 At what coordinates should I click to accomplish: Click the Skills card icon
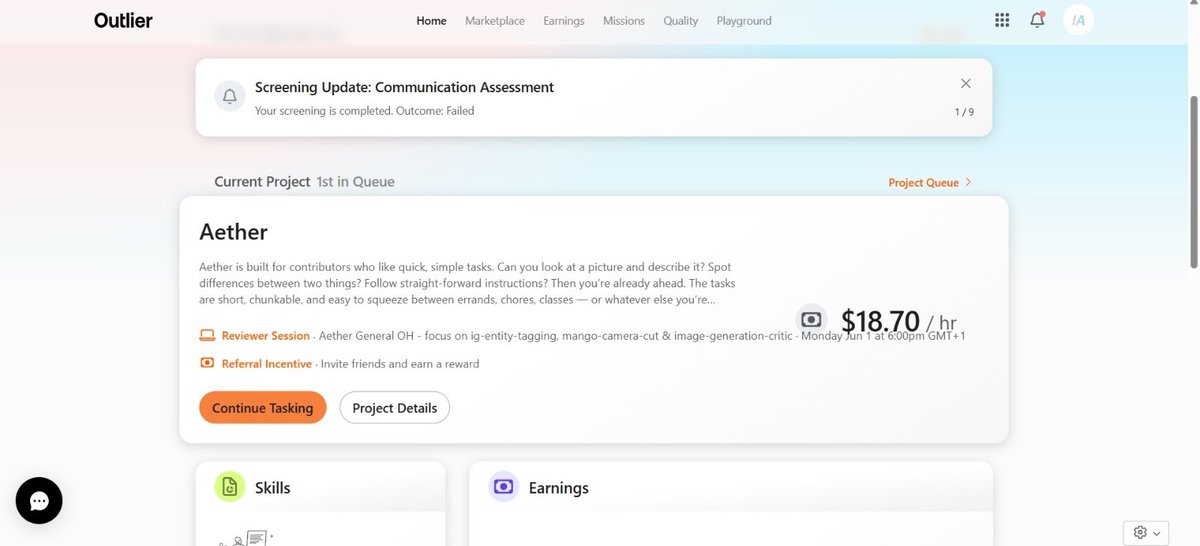click(x=230, y=487)
